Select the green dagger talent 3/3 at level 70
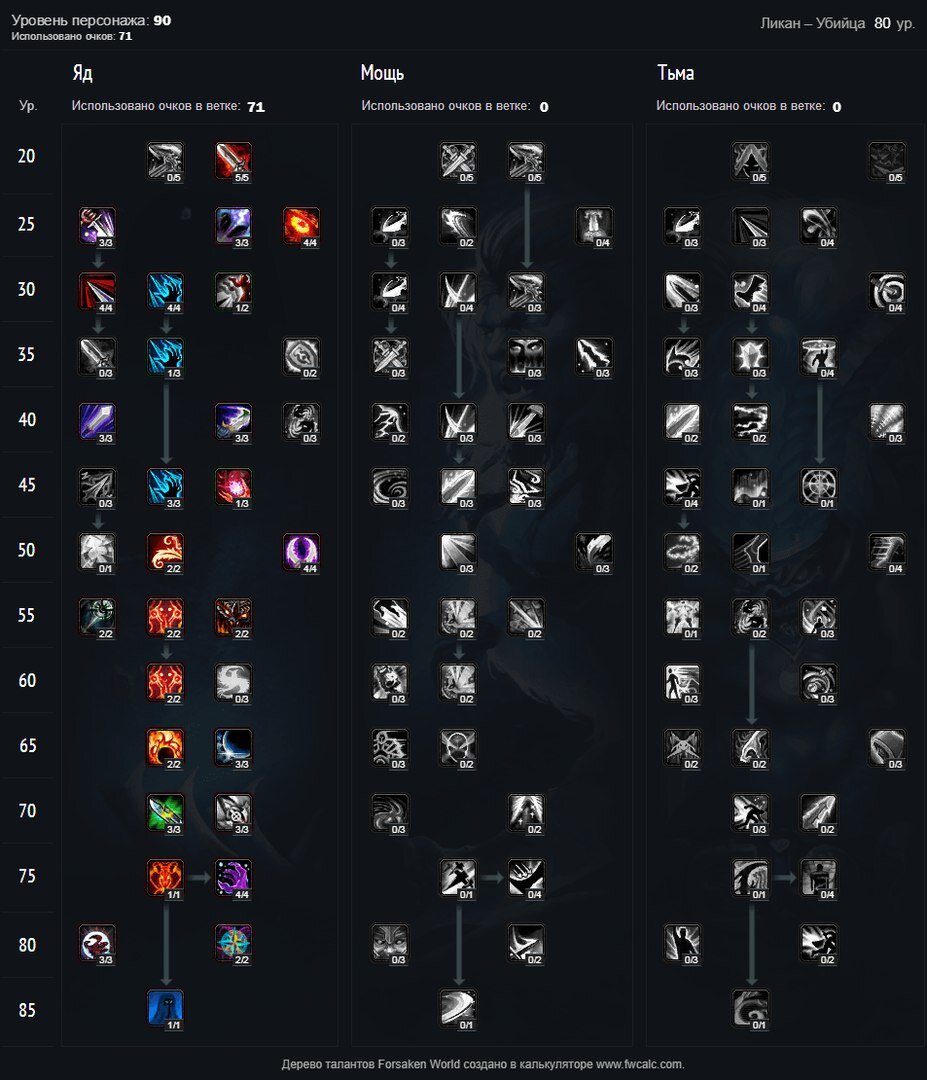This screenshot has height=1080, width=927. 165,814
